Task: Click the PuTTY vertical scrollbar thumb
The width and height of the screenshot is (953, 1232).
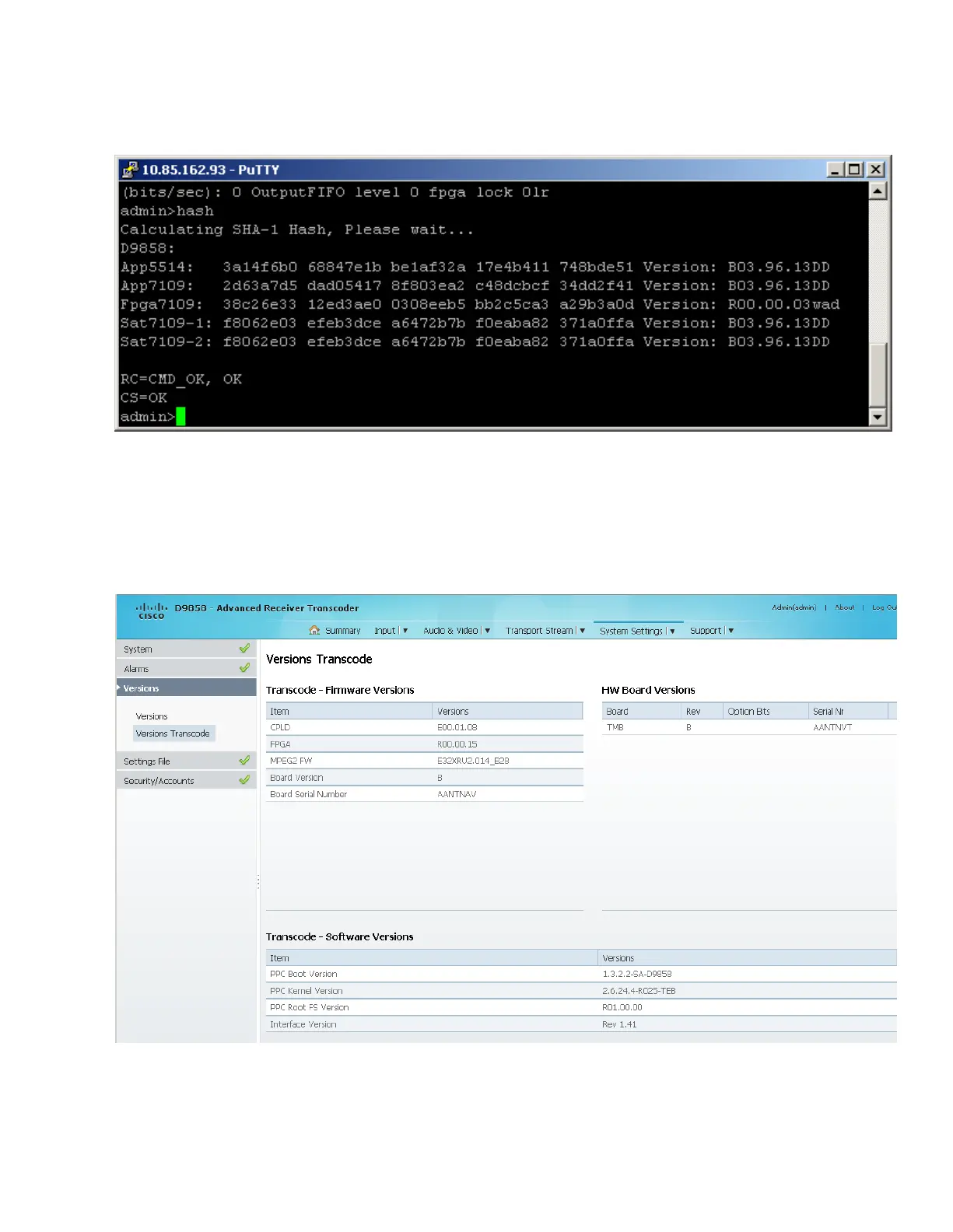Action: [x=878, y=375]
